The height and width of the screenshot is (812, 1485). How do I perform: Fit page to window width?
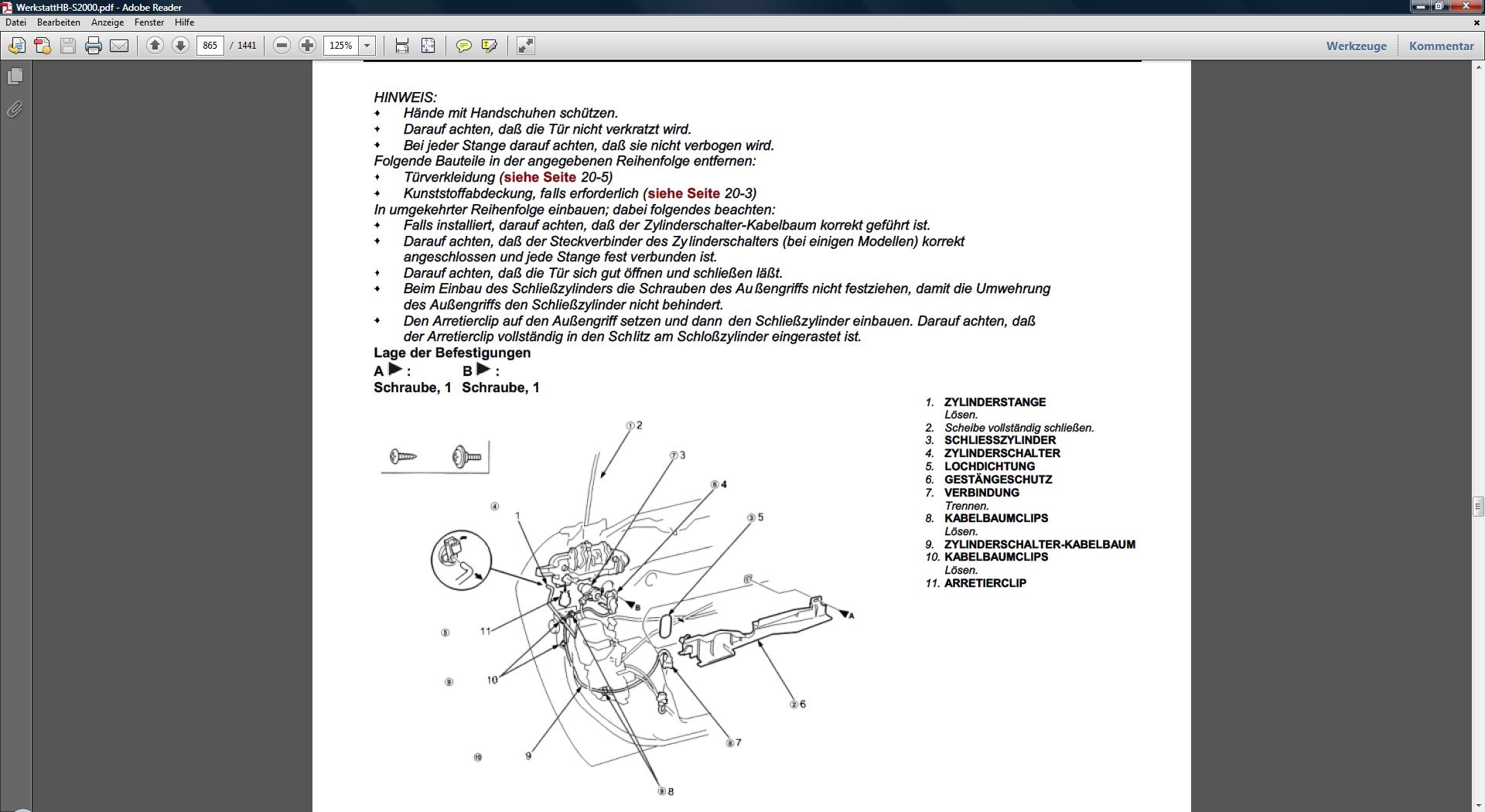(402, 46)
